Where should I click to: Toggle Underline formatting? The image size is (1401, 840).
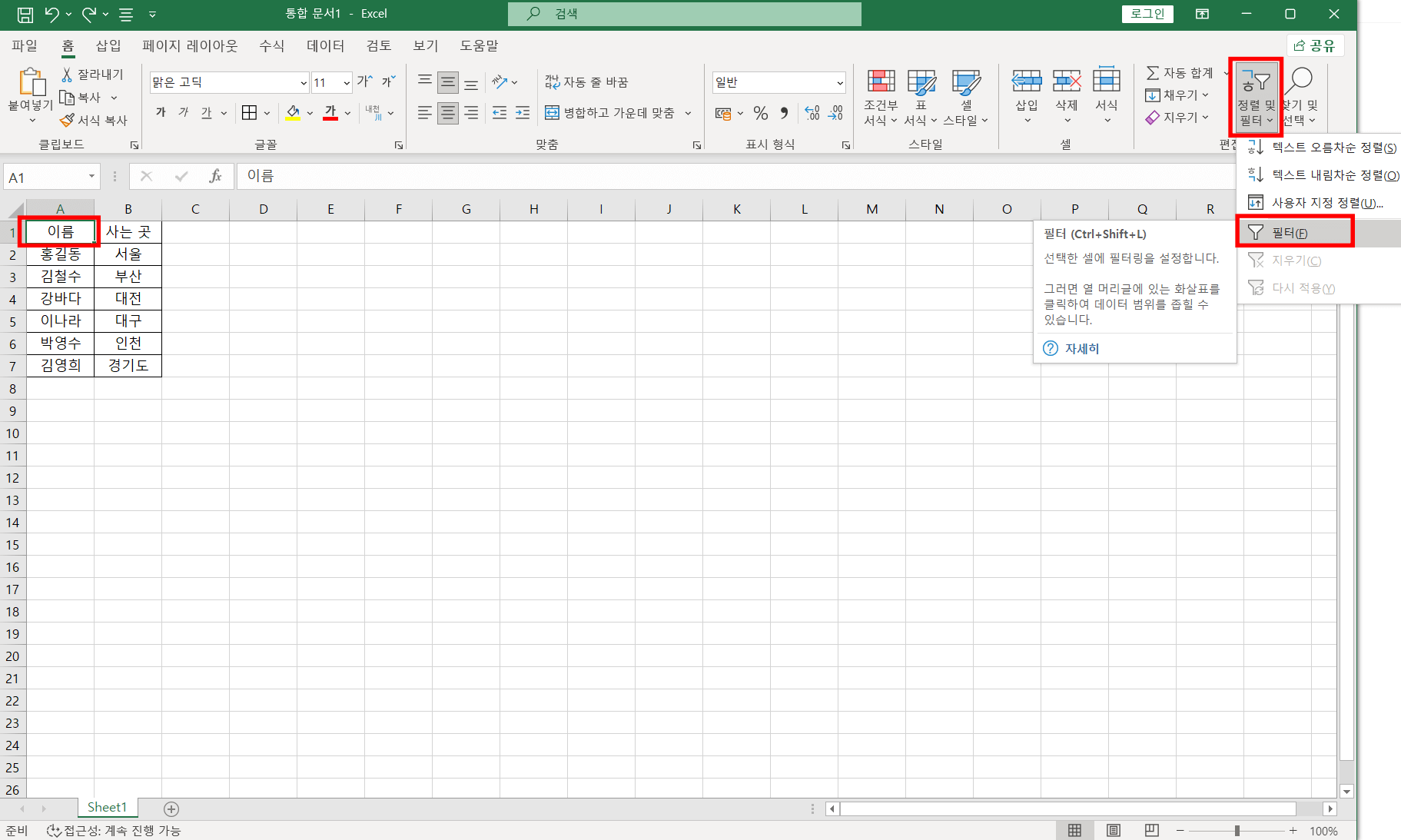(x=206, y=113)
